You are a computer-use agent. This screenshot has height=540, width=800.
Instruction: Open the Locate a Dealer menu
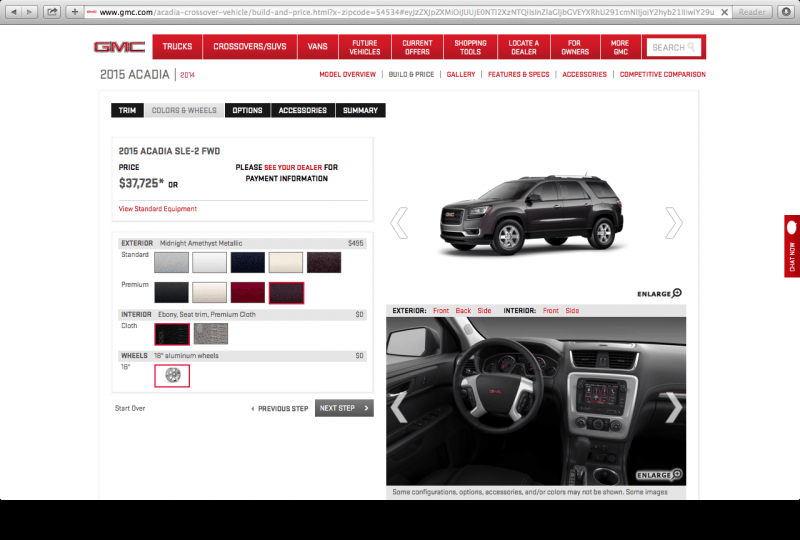click(523, 47)
